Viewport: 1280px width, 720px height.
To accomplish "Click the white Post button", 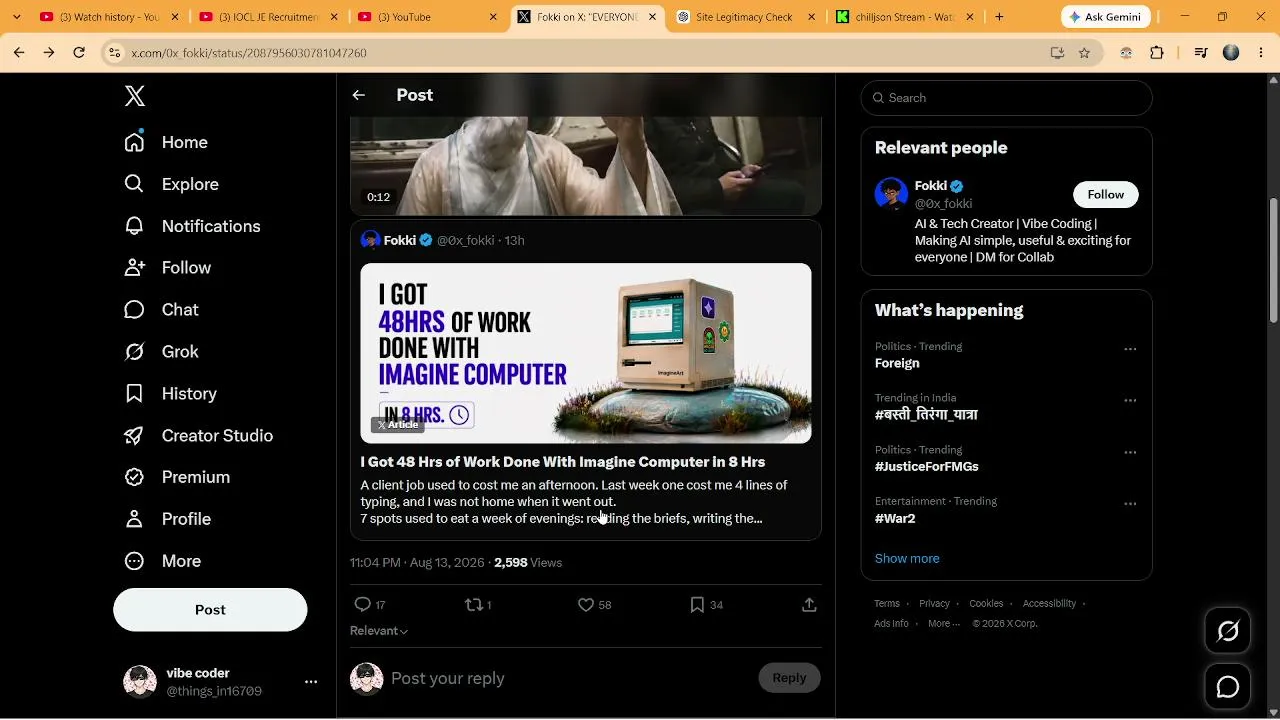I will coord(210,610).
